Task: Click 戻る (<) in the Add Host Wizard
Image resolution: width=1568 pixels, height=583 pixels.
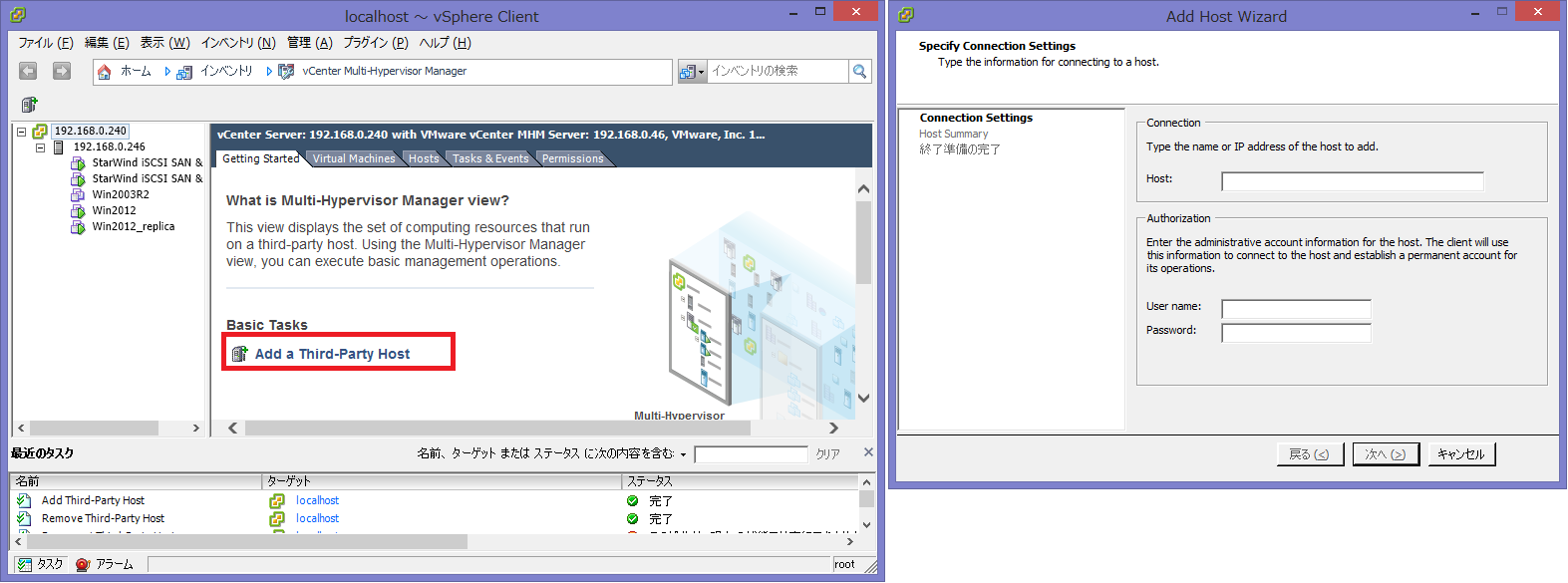Action: (1310, 454)
